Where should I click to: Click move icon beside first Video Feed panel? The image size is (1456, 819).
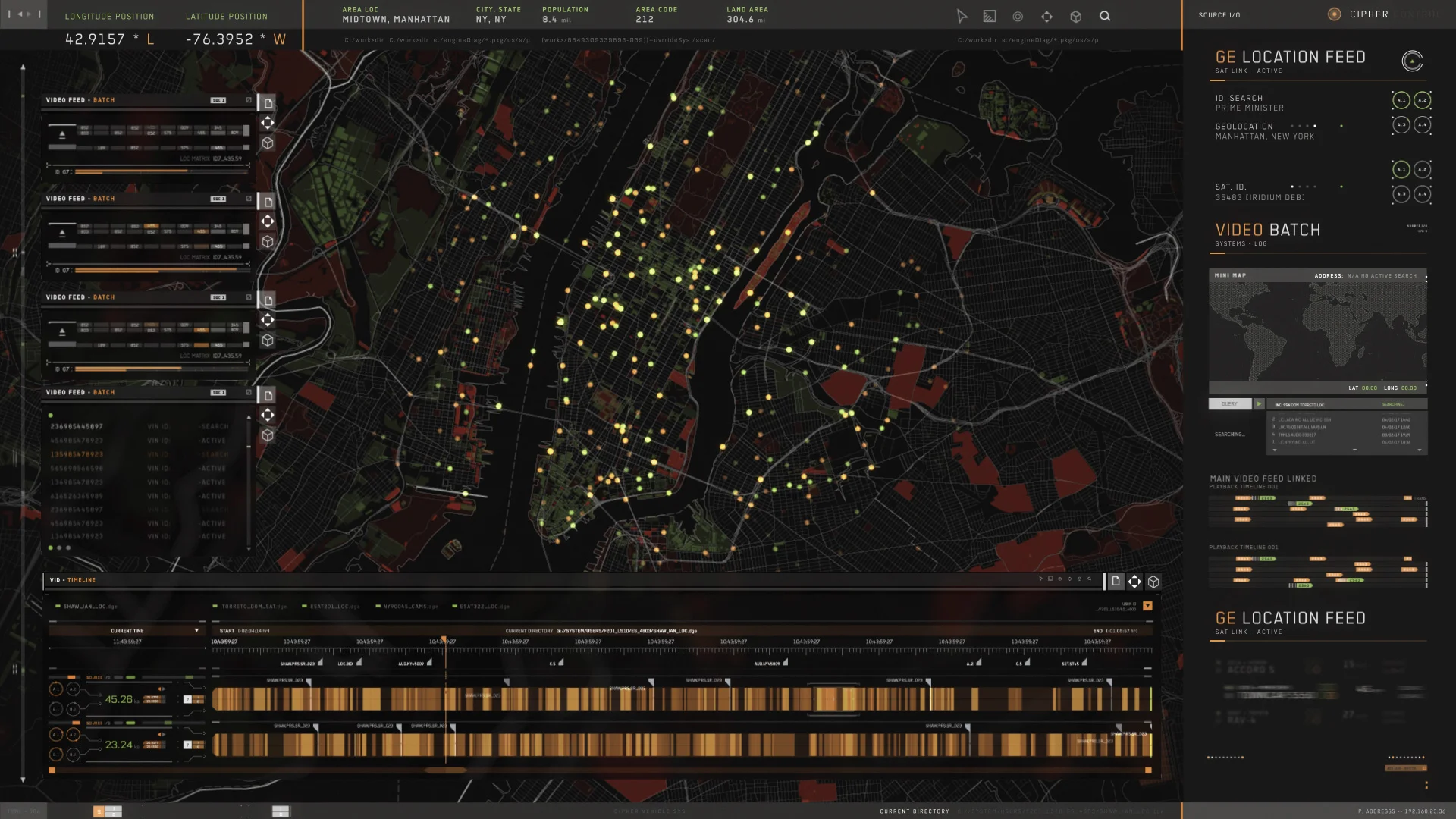coord(268,123)
